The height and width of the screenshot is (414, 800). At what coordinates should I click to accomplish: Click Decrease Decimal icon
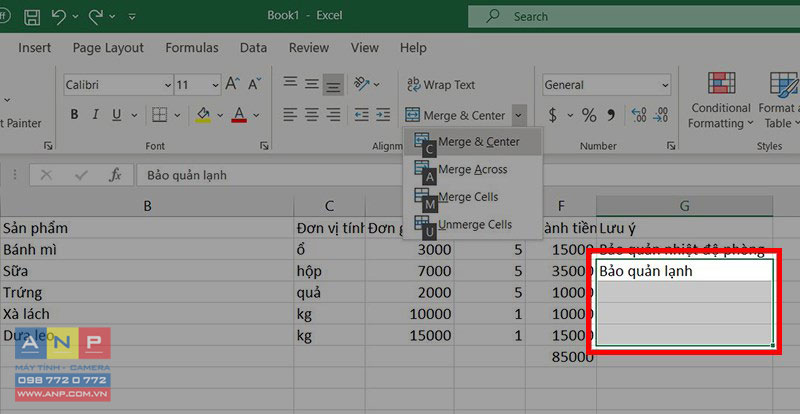(660, 115)
